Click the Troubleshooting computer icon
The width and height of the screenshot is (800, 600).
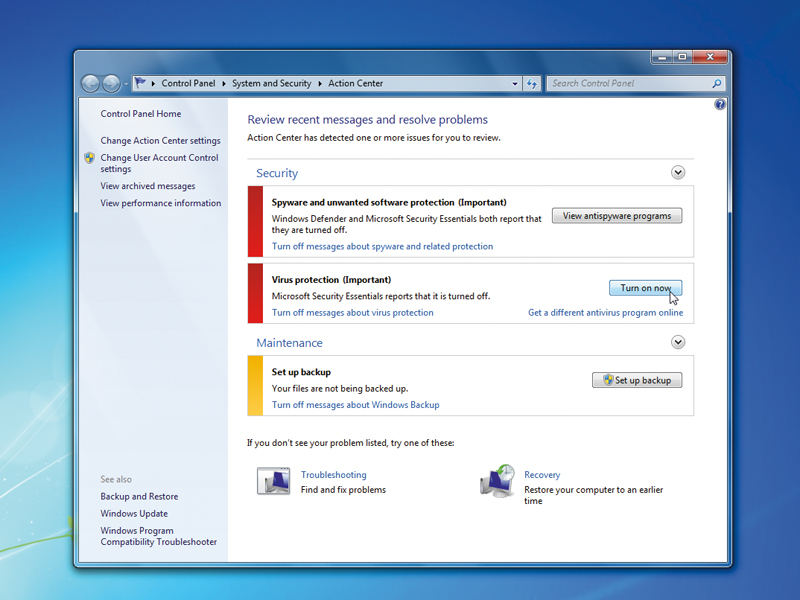[273, 481]
